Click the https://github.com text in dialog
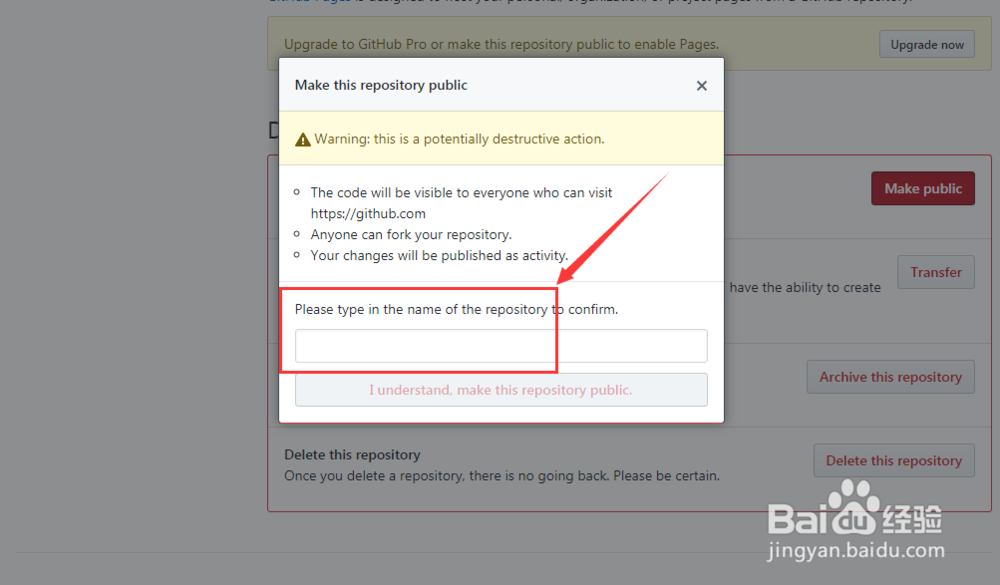 pos(368,214)
